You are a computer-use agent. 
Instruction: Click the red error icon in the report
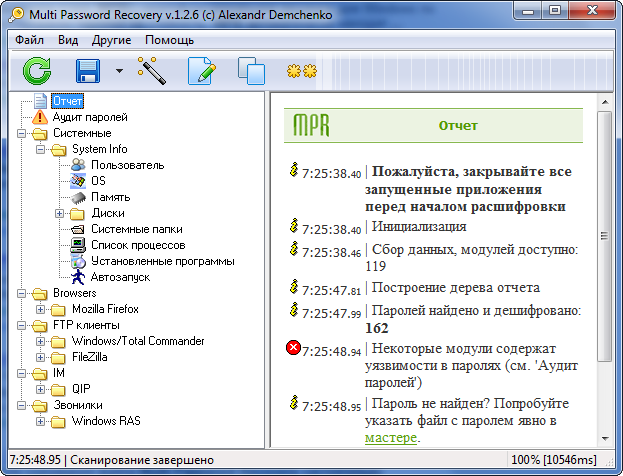tap(293, 348)
